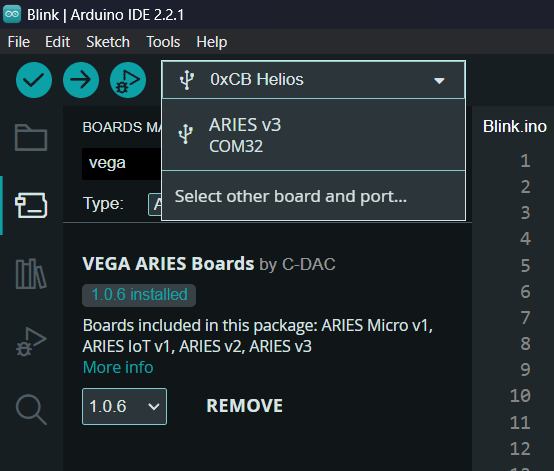The width and height of the screenshot is (554, 471).
Task: Choose Select other board and port
Action: pyautogui.click(x=313, y=196)
